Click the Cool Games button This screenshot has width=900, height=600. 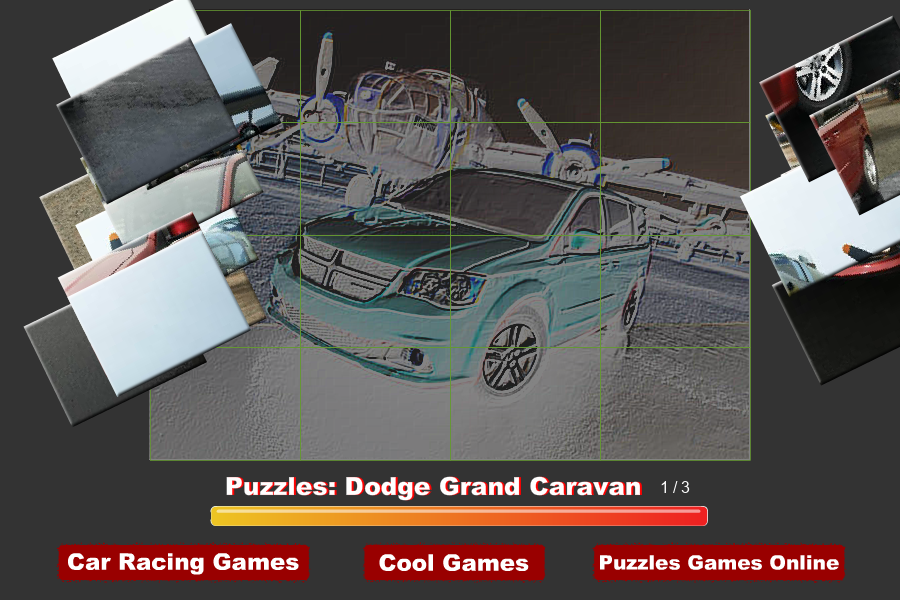click(453, 563)
